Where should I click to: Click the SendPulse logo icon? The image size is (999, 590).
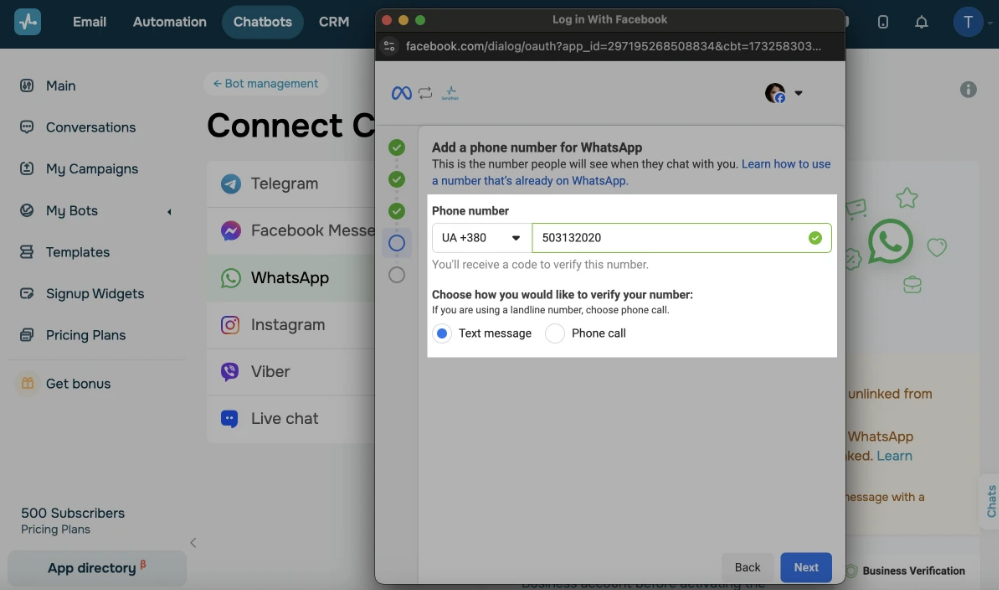tap(27, 22)
